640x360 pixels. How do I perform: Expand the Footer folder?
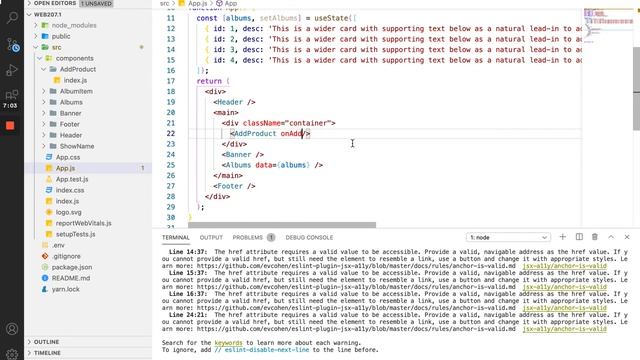[69, 124]
